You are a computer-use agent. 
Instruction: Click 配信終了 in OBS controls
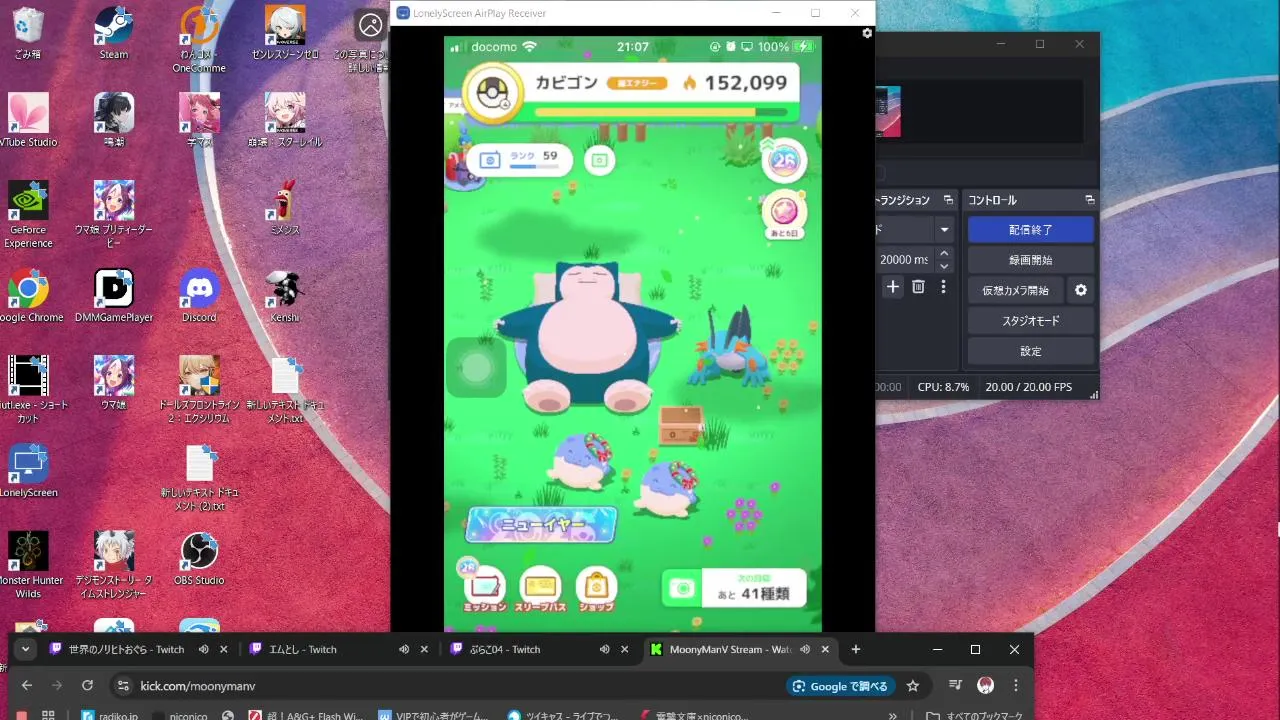point(1030,229)
